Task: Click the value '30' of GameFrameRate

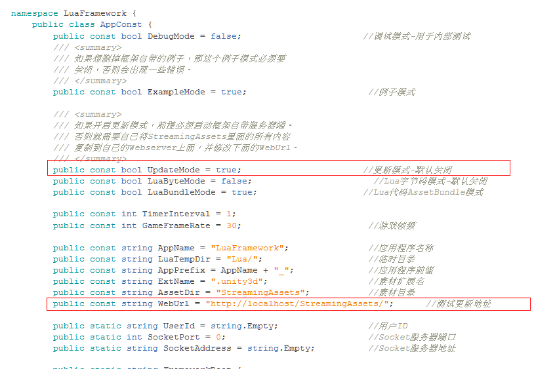Action: pyautogui.click(x=232, y=225)
